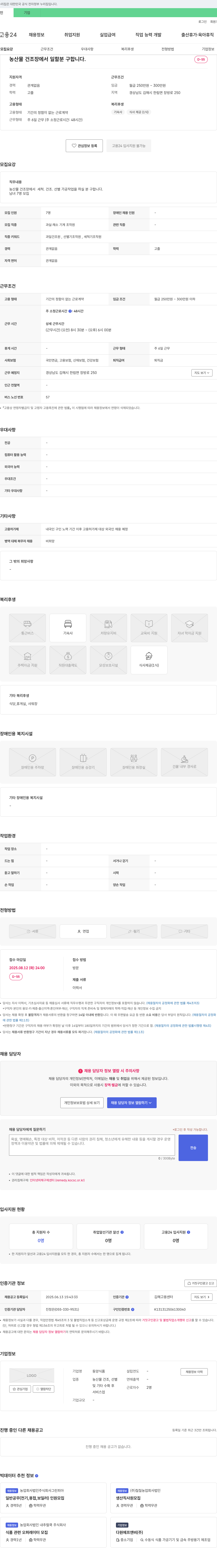Click the 관심정보 등록 heart button
Image resolution: width=217 pixels, height=1568 pixels.
pos(84,146)
